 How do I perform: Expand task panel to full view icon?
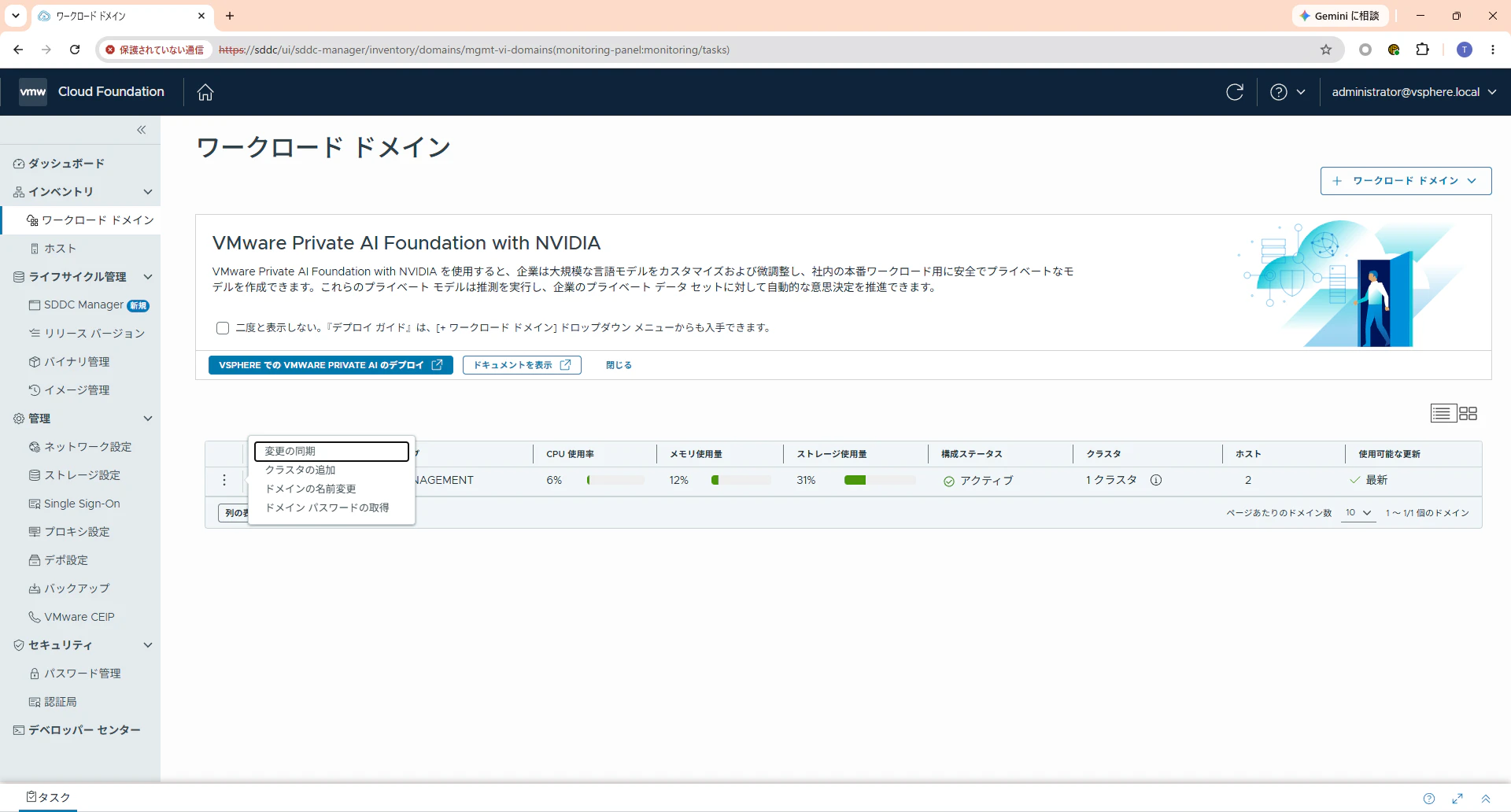pos(1457,799)
